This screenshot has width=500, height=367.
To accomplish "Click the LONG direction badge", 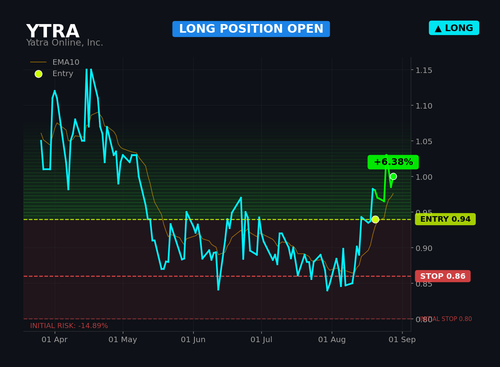I will (454, 28).
